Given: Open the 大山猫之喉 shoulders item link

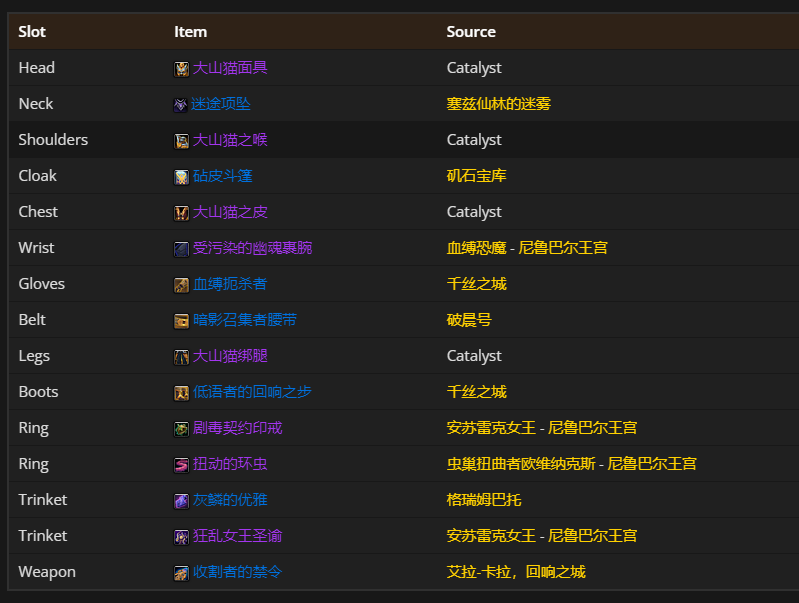Looking at the screenshot, I should pos(230,140).
